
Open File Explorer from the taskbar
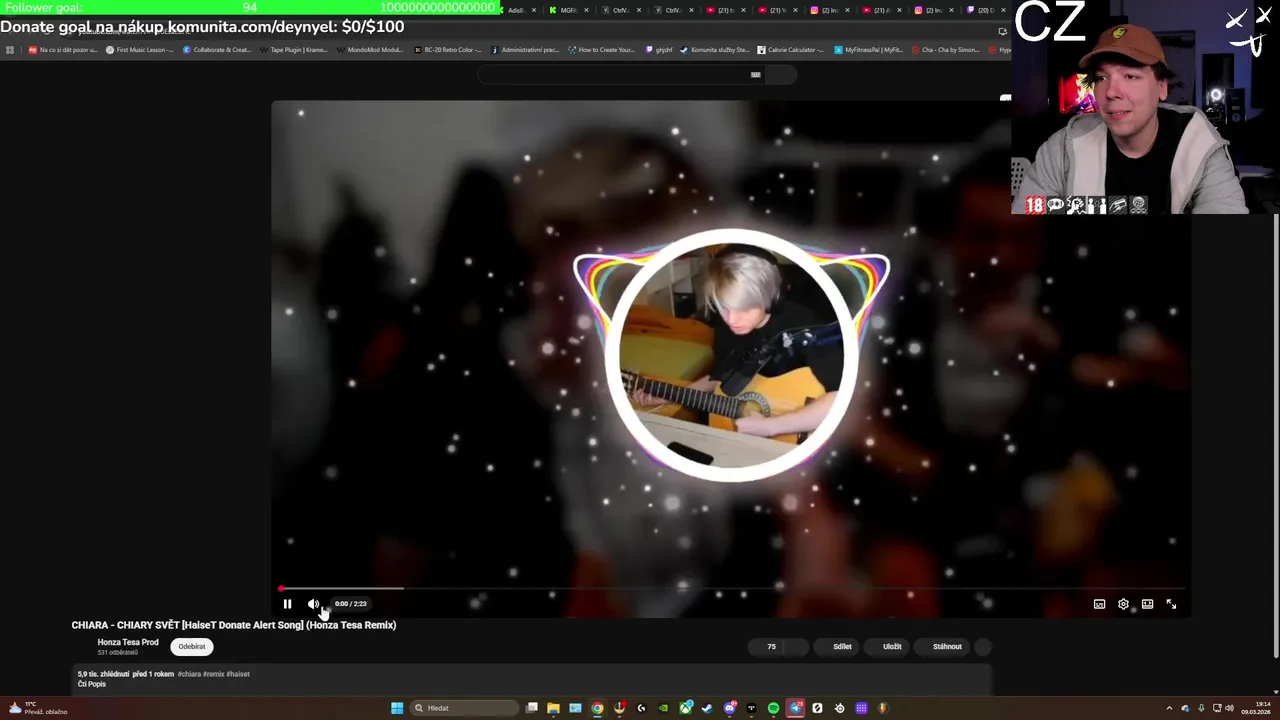(x=553, y=708)
